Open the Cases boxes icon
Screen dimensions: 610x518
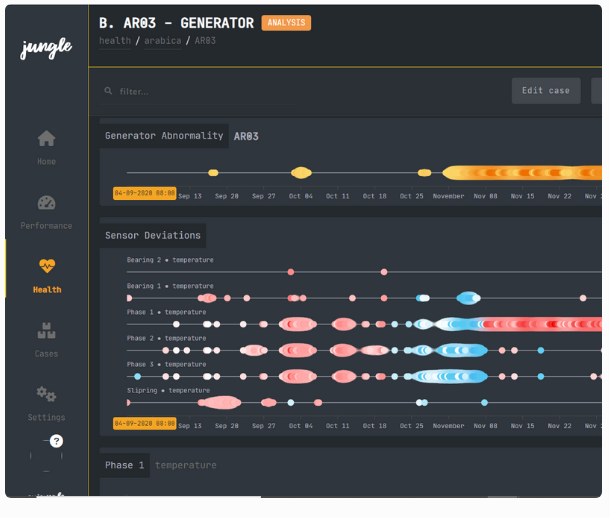[46, 330]
